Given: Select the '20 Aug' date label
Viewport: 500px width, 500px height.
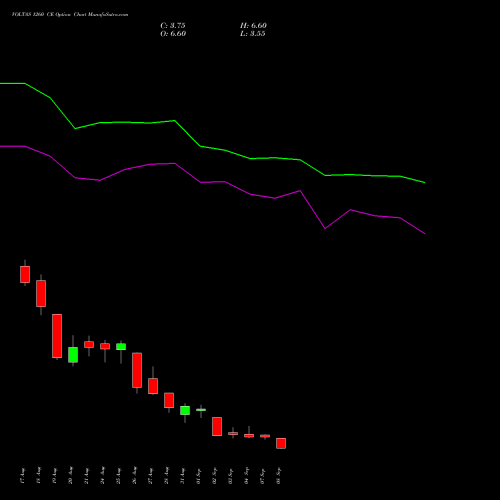Looking at the screenshot, I should pos(71,476).
